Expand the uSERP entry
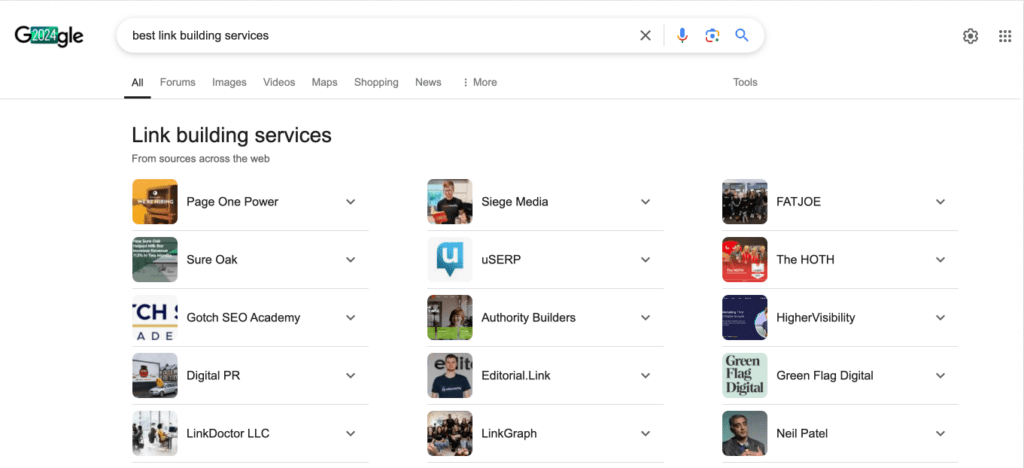Screen dimensions: 1024x468 [x=646, y=260]
